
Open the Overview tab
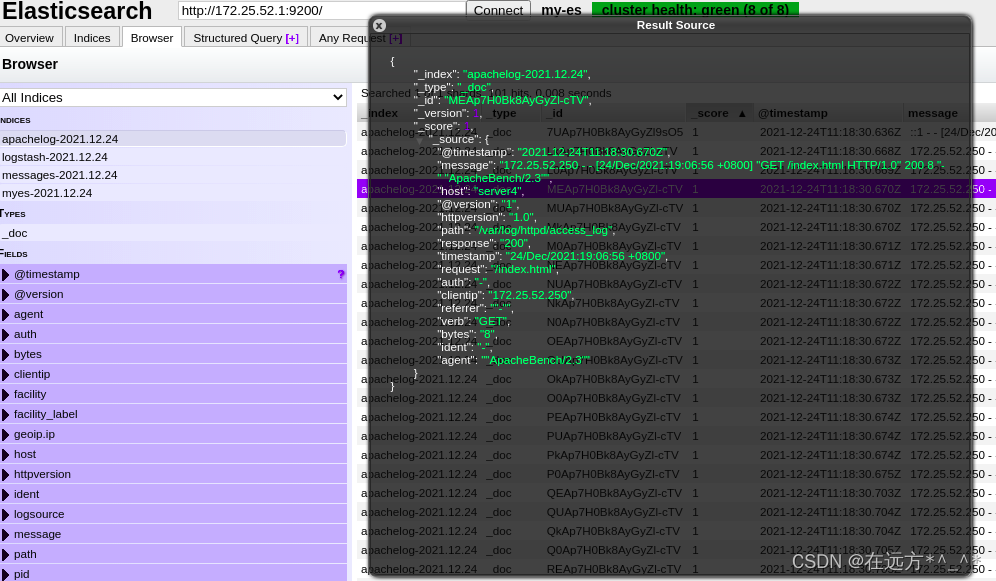(x=30, y=38)
